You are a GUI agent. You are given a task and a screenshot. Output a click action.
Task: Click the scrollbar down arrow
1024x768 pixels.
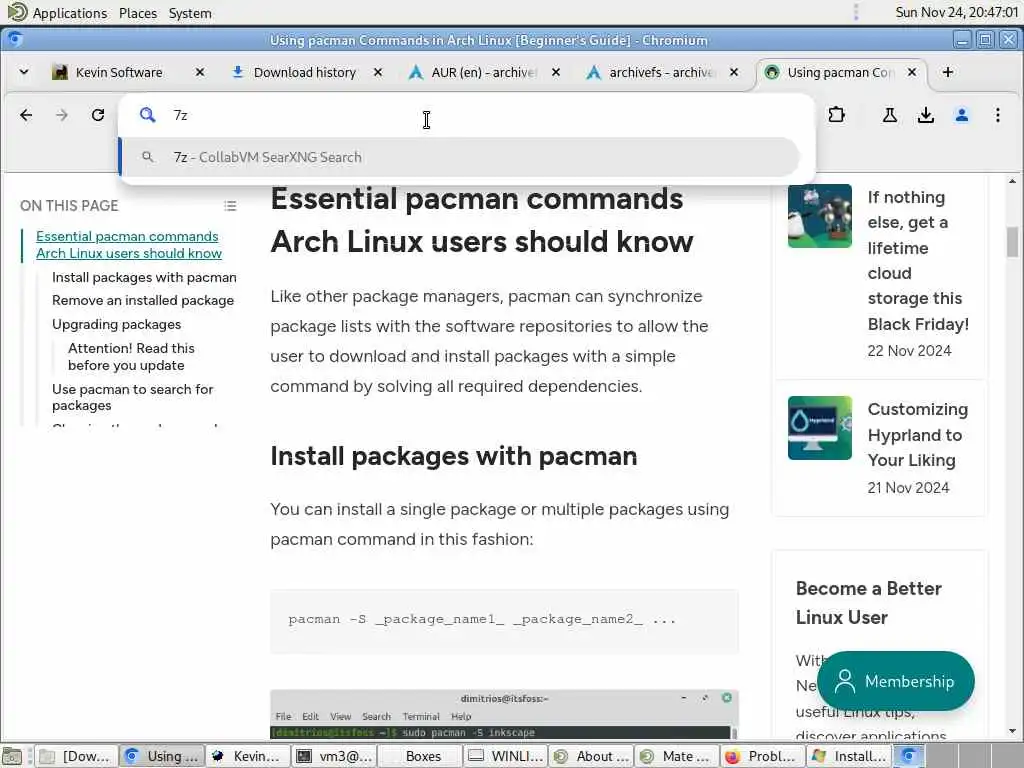click(x=1012, y=731)
